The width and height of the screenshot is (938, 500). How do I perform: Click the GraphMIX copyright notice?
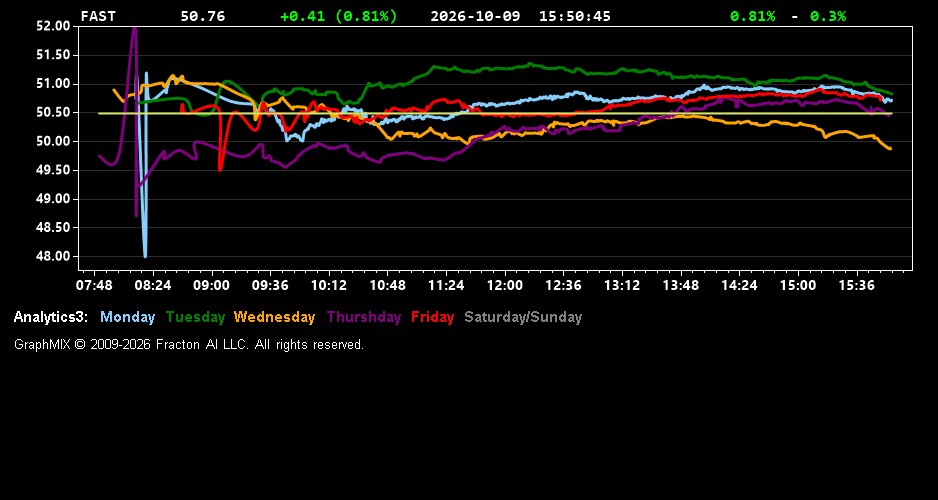[189, 344]
